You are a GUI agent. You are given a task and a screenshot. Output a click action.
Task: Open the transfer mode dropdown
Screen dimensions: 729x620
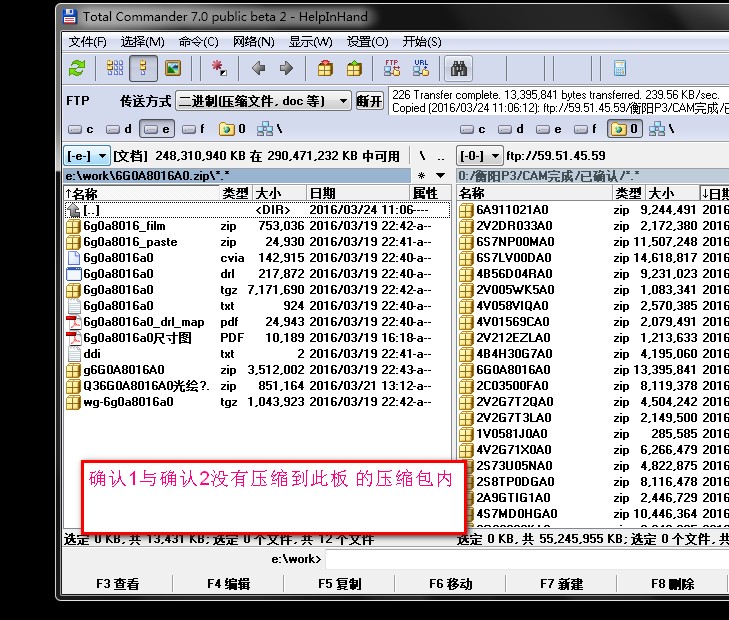263,101
